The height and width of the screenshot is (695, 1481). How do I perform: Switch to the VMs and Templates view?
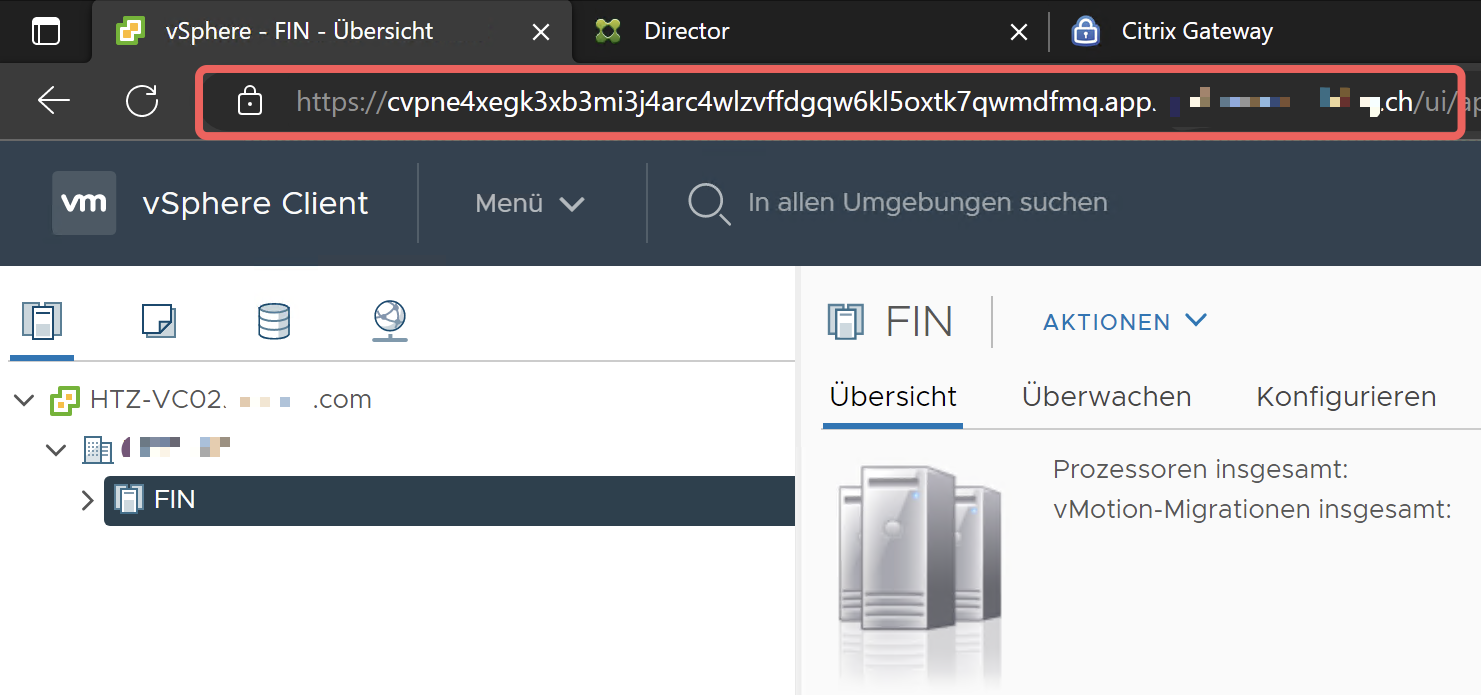click(157, 320)
